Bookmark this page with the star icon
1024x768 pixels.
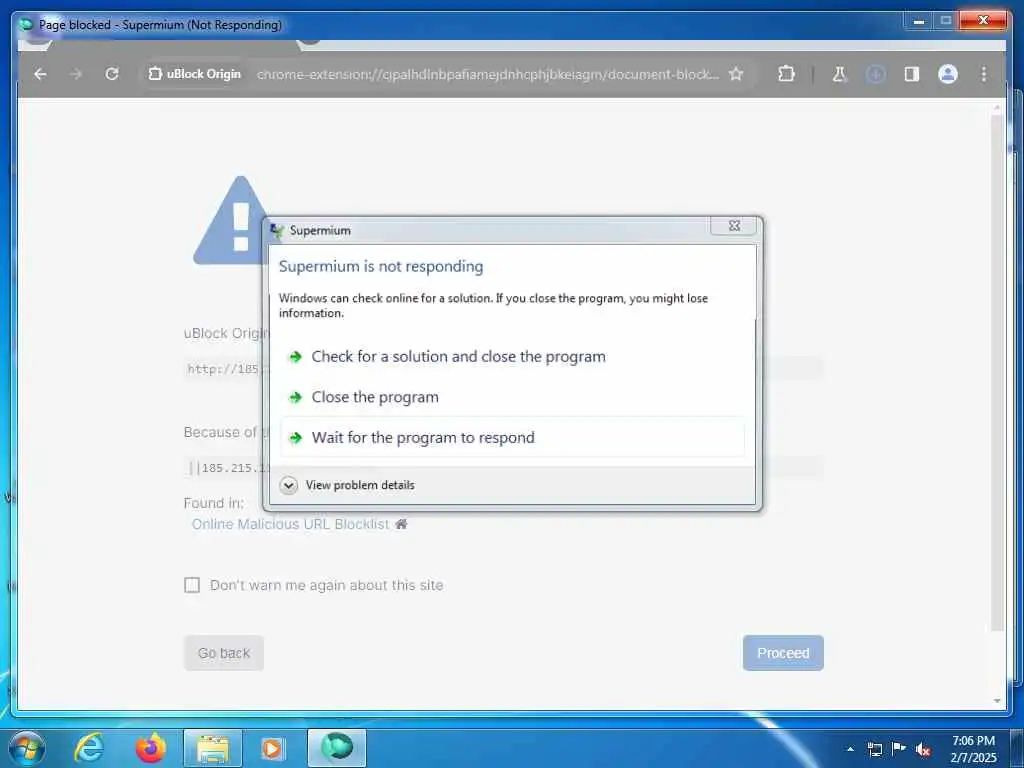coord(736,74)
